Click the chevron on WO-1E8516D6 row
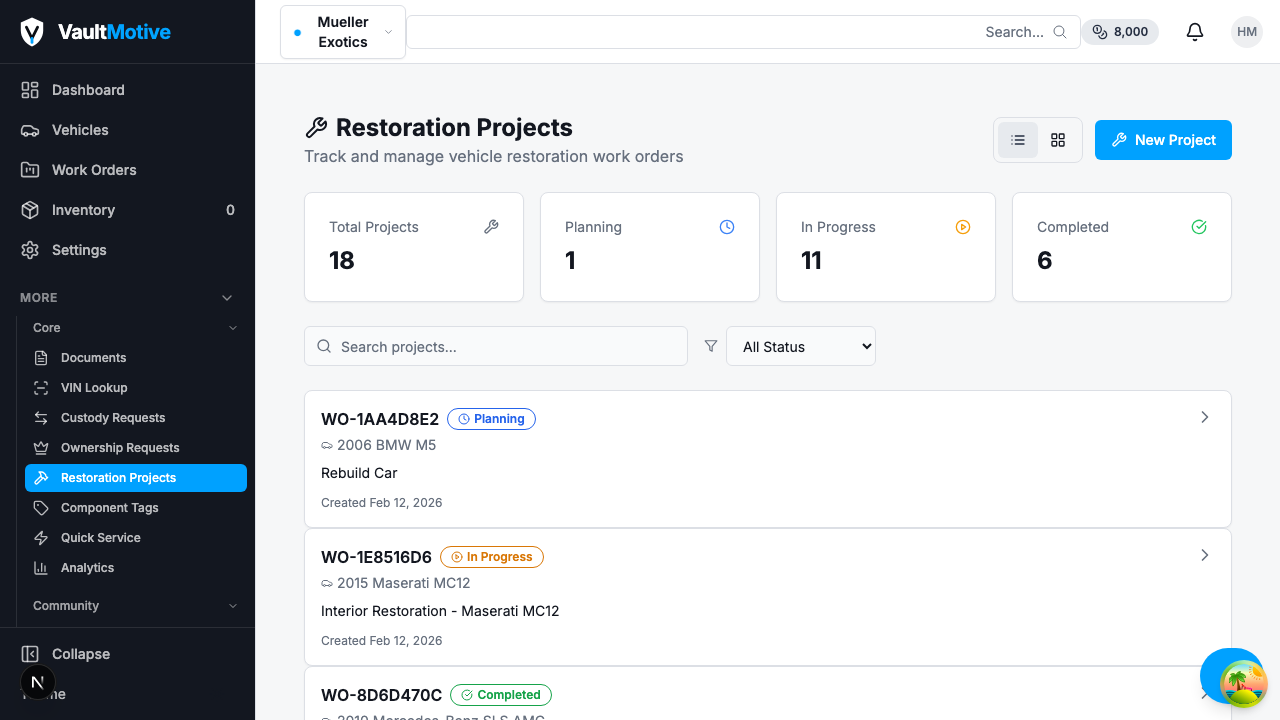Screen dimensions: 1280x720 [1205, 555]
